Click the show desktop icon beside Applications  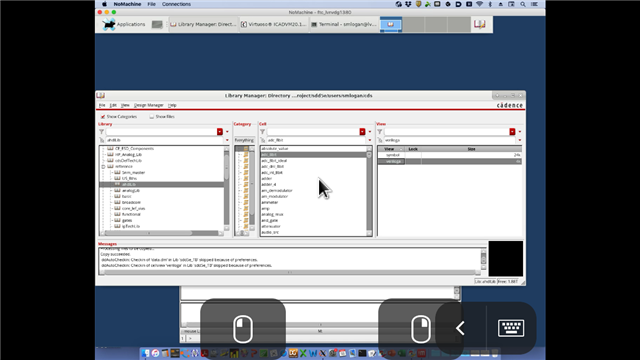[157, 24]
